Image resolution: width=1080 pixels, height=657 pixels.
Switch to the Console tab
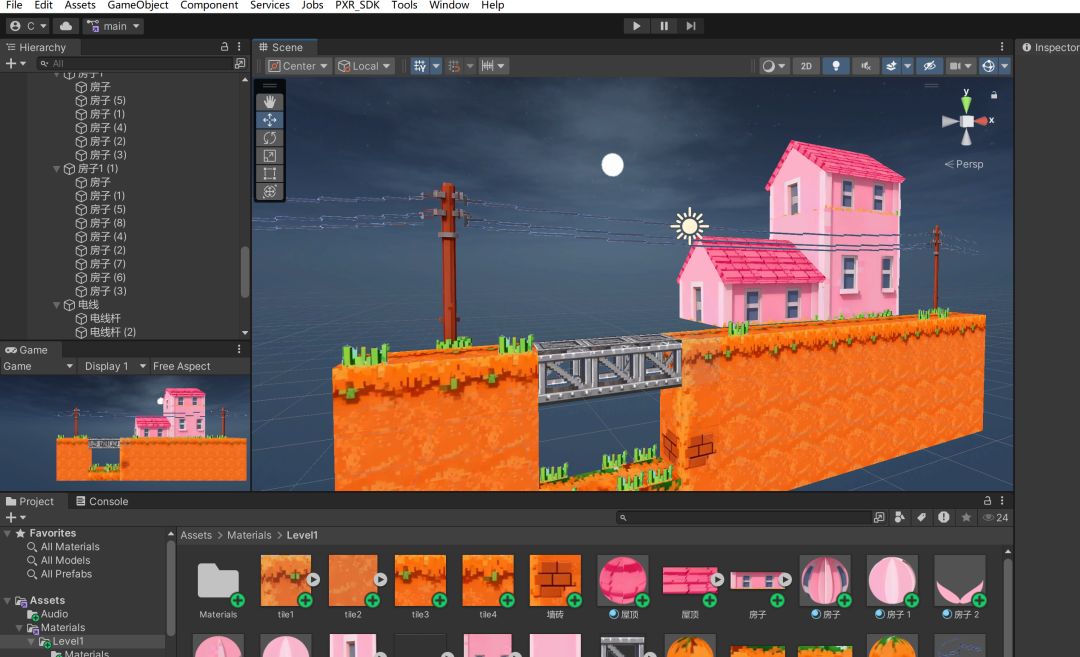pyautogui.click(x=101, y=501)
